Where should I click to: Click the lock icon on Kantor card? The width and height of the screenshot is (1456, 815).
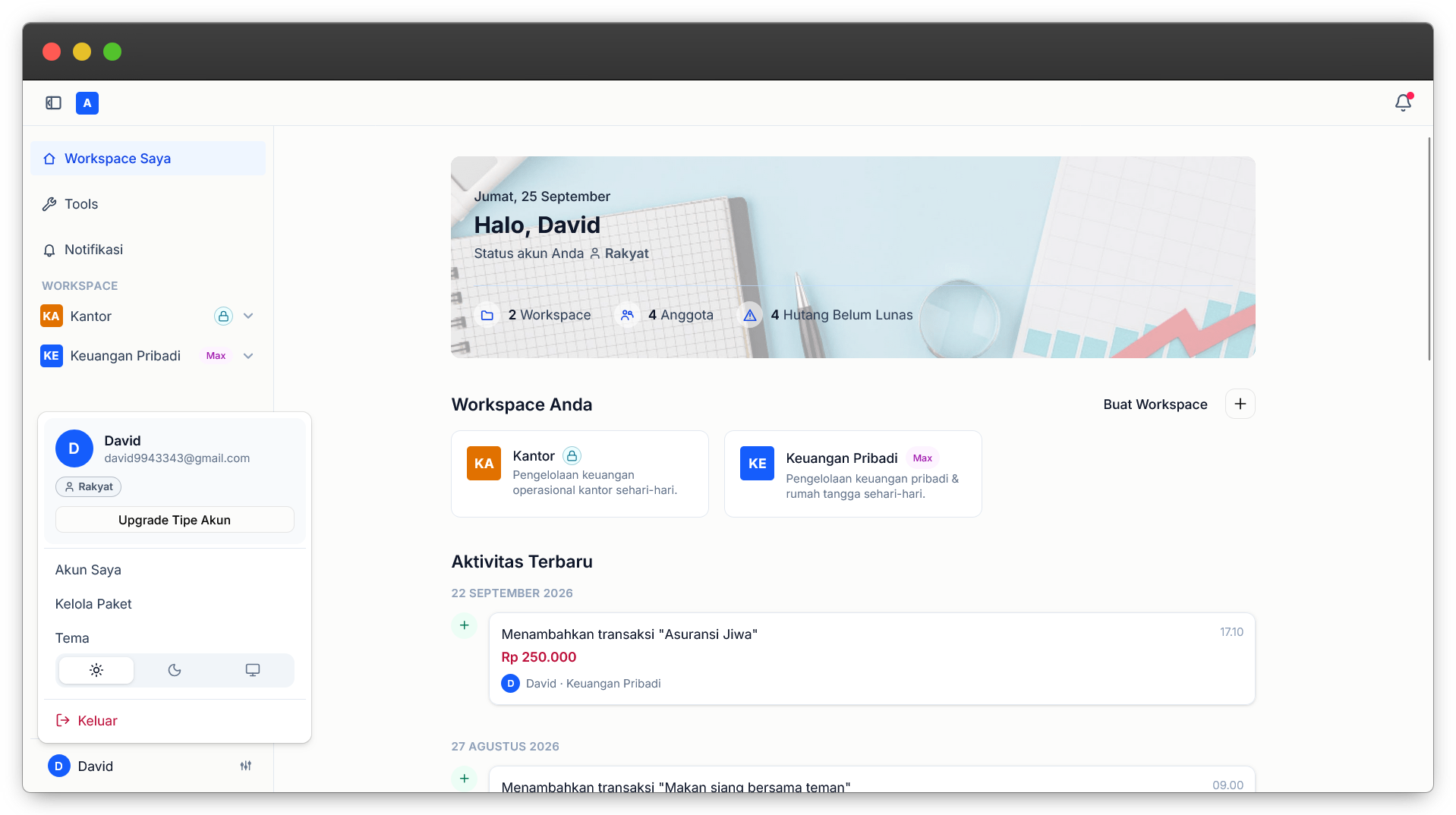pos(572,456)
